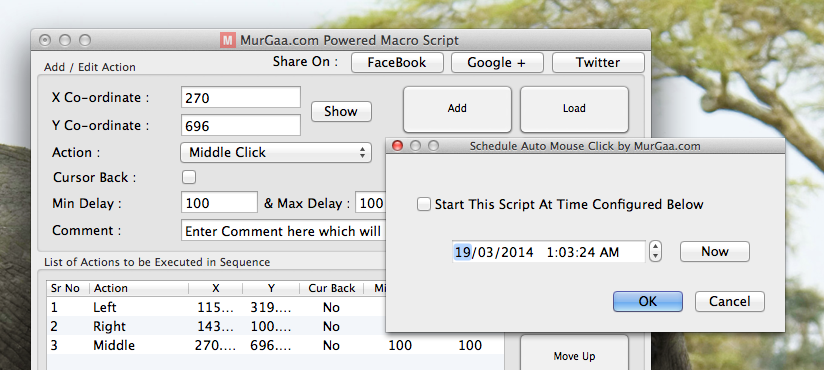Click the Max Delay field

[371, 203]
